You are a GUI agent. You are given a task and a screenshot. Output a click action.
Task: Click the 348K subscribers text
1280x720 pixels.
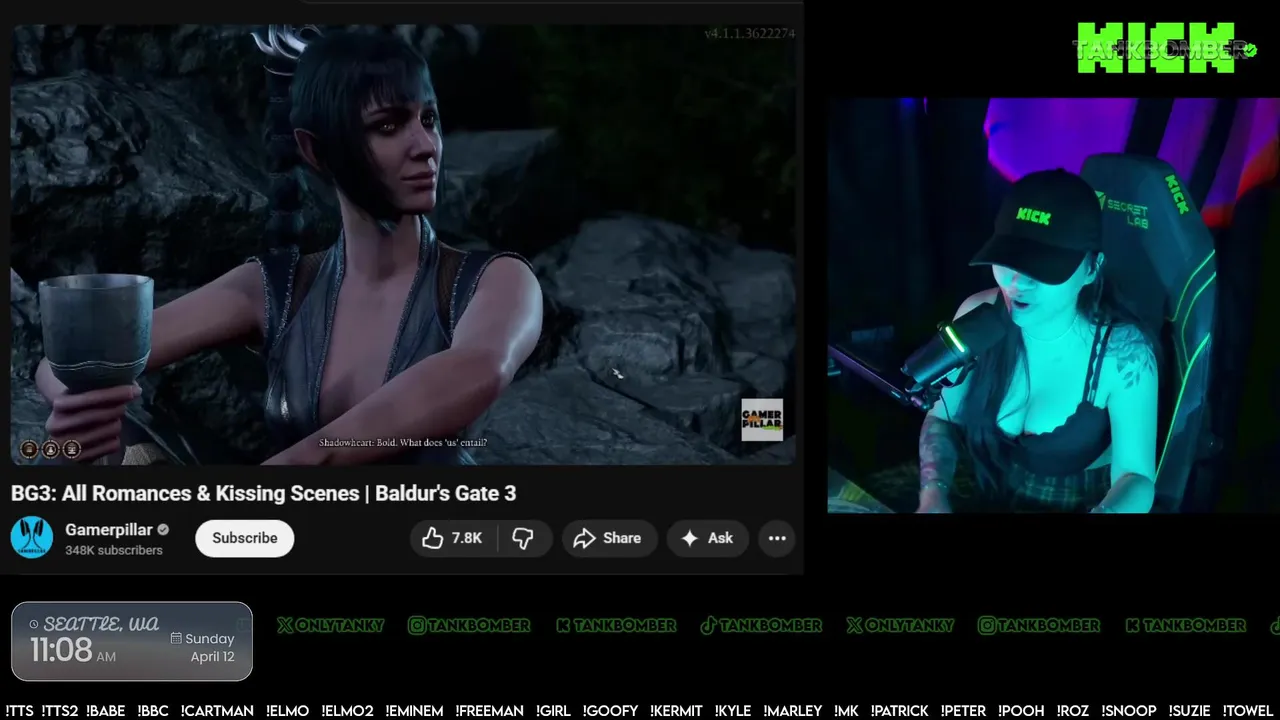114,550
